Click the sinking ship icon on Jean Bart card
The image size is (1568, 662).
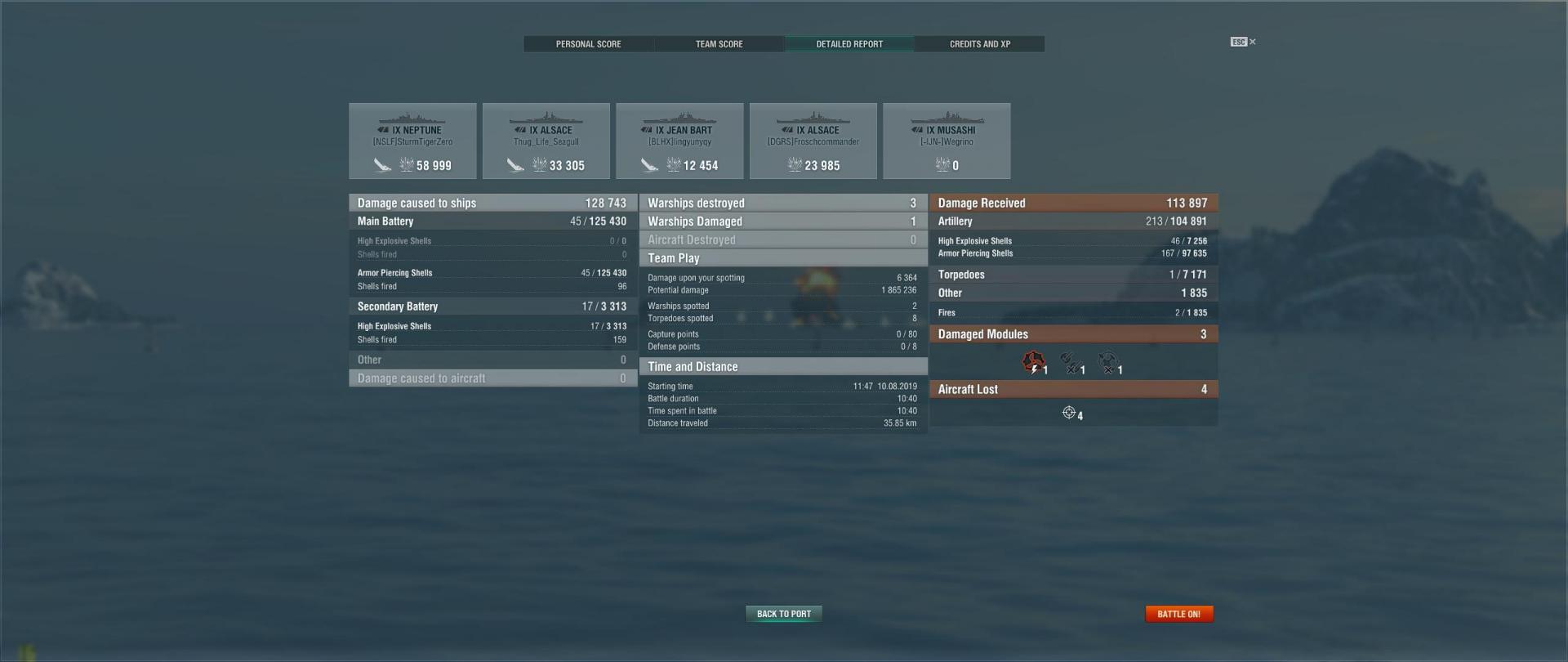[649, 165]
